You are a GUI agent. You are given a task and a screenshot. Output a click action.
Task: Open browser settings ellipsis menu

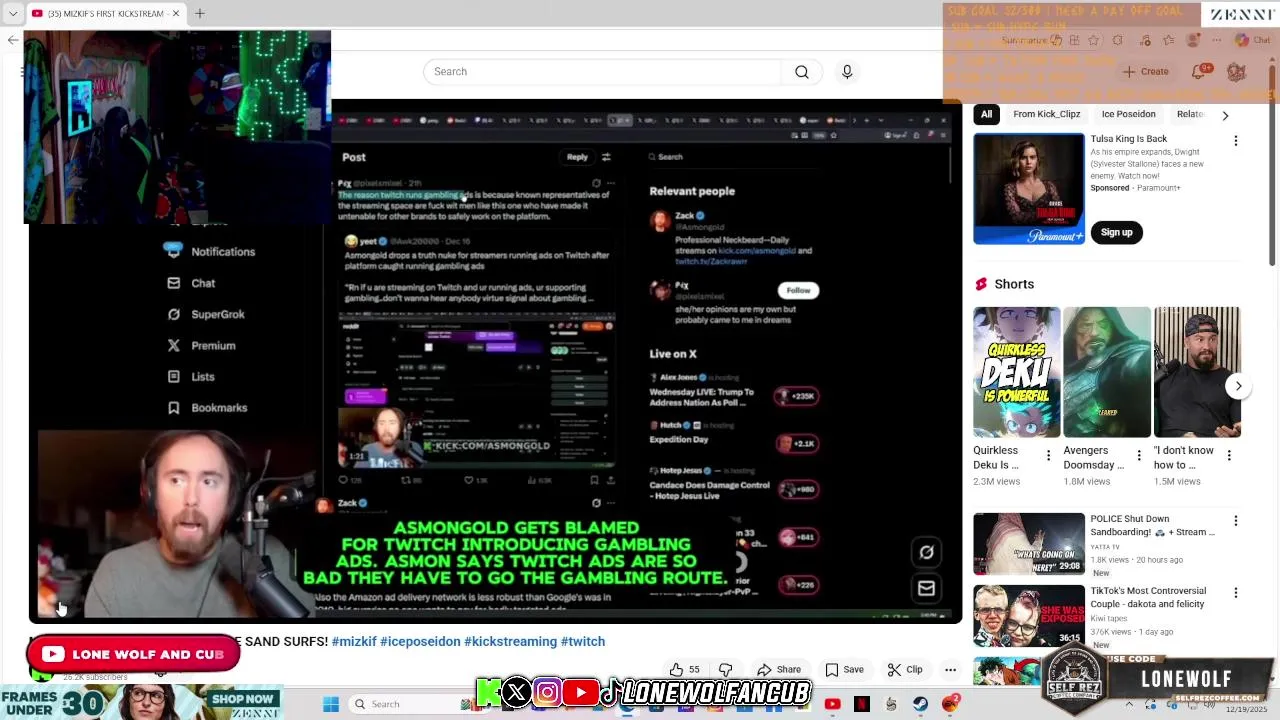[1217, 41]
